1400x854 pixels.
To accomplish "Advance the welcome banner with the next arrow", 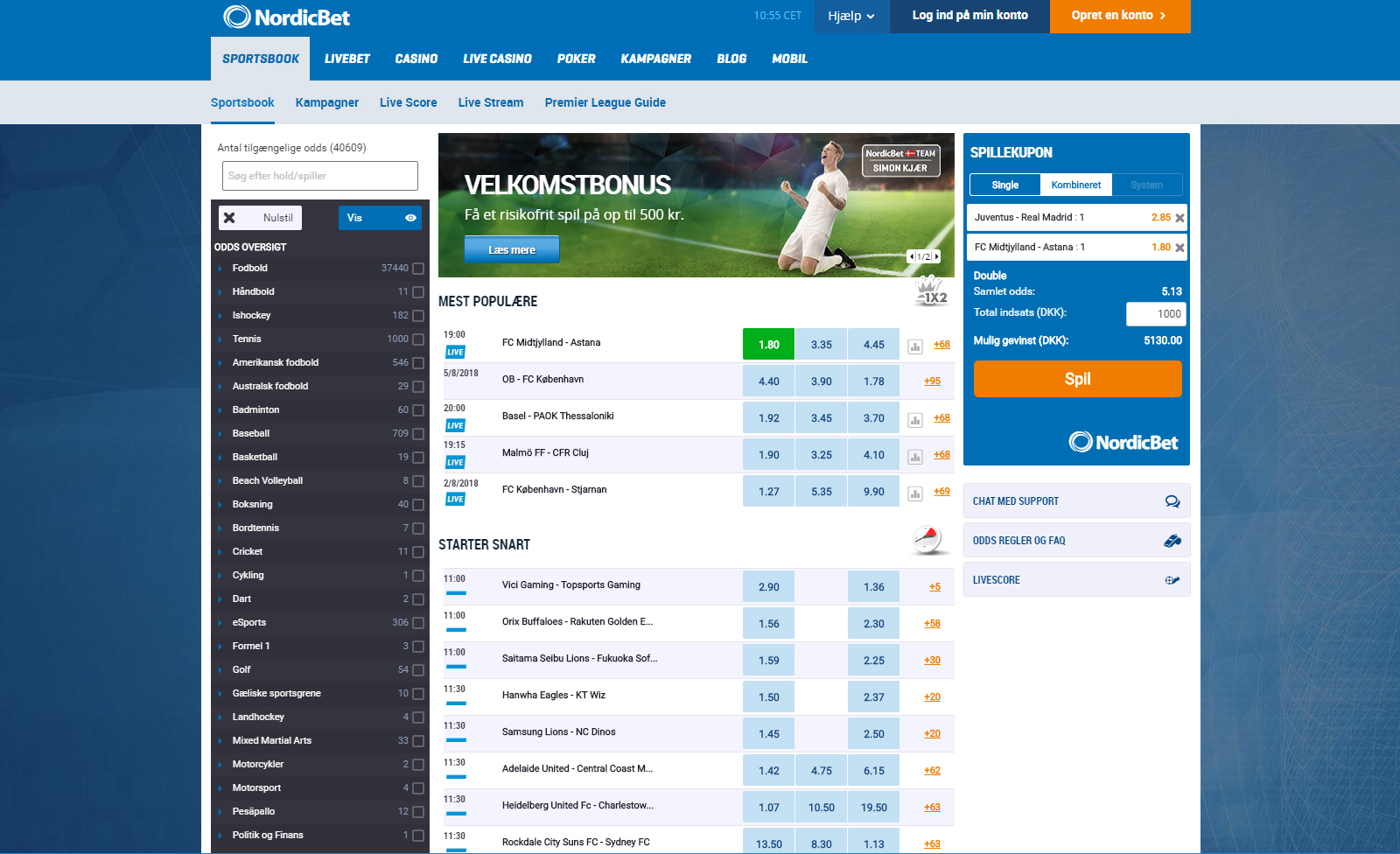I will (936, 256).
